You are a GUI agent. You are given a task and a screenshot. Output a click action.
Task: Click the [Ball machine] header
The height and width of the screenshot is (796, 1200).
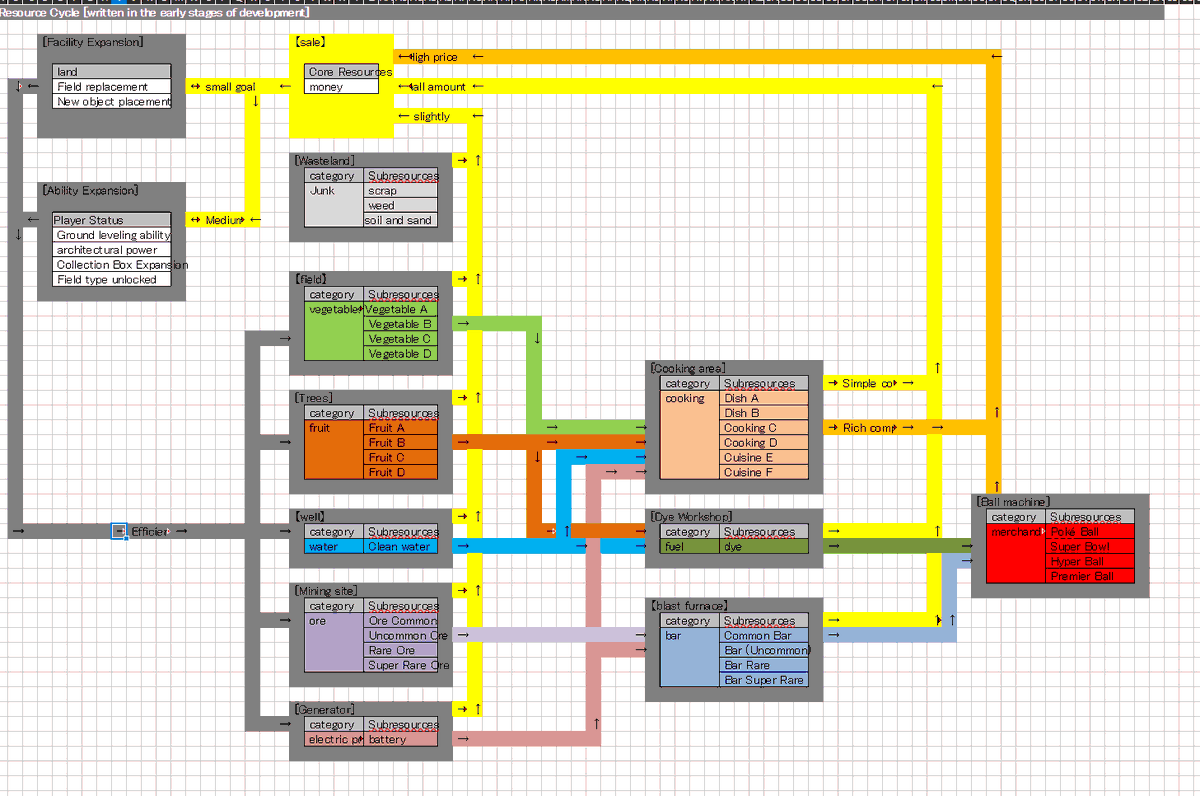(1013, 502)
